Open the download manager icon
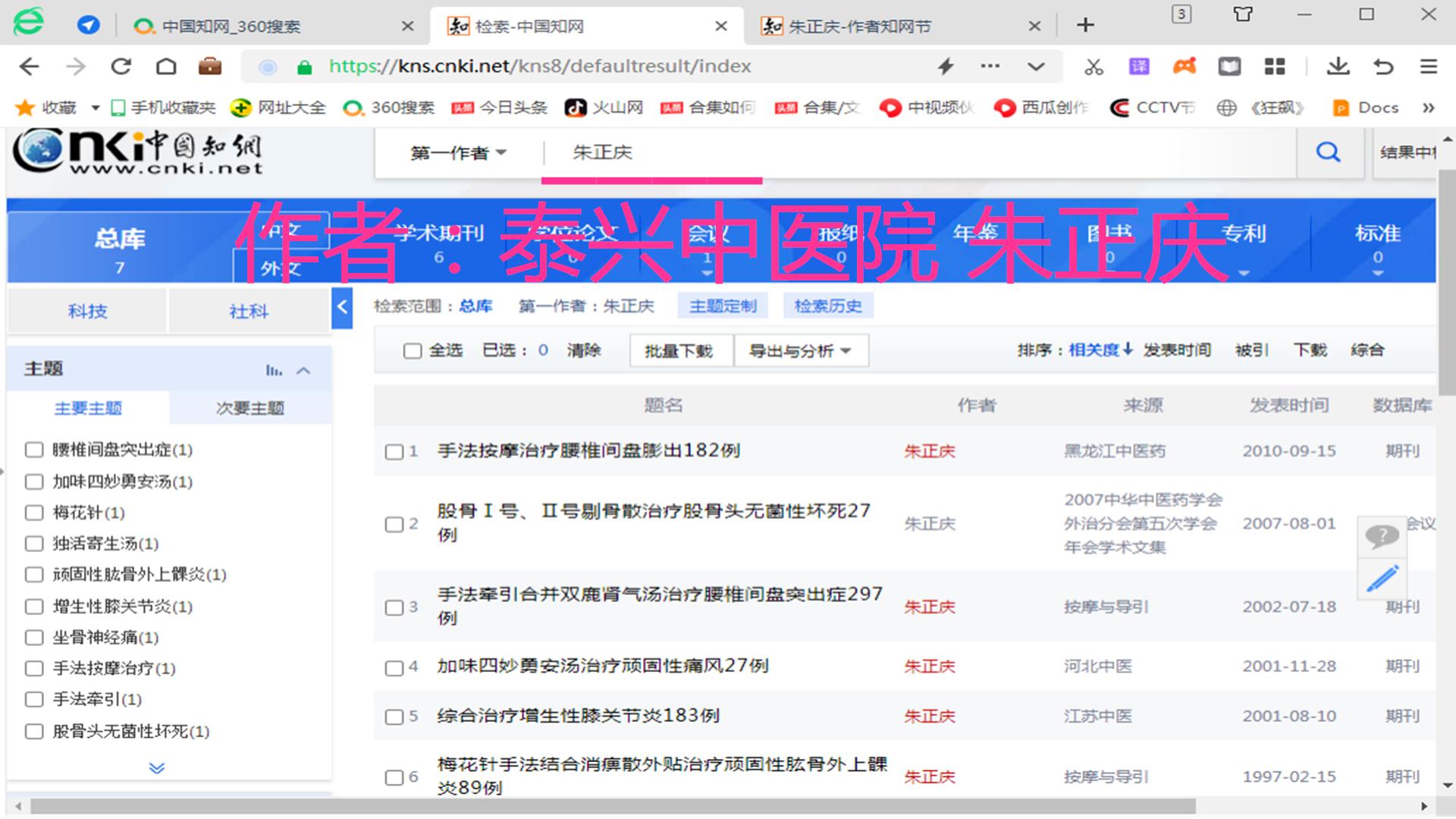Screen dimensions: 1456x819 [1338, 66]
